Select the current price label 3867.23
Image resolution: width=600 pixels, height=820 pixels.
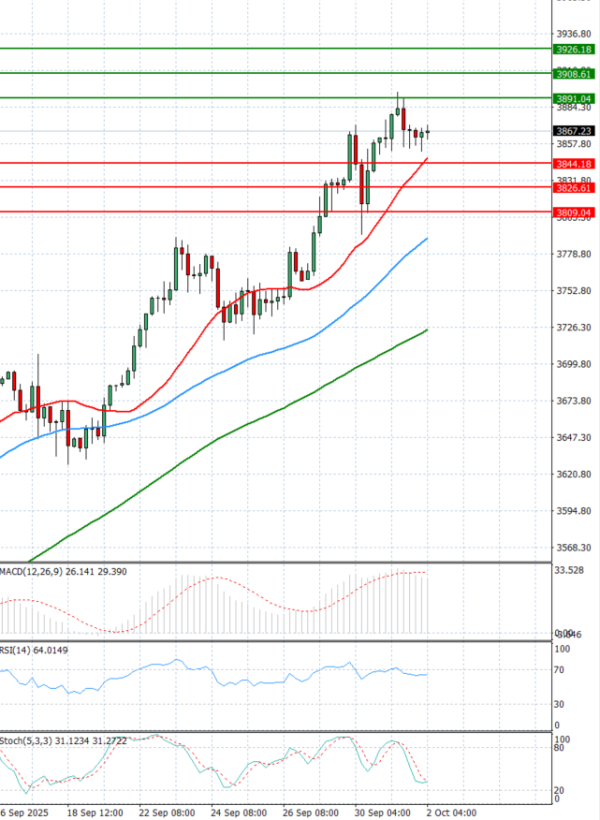[573, 131]
